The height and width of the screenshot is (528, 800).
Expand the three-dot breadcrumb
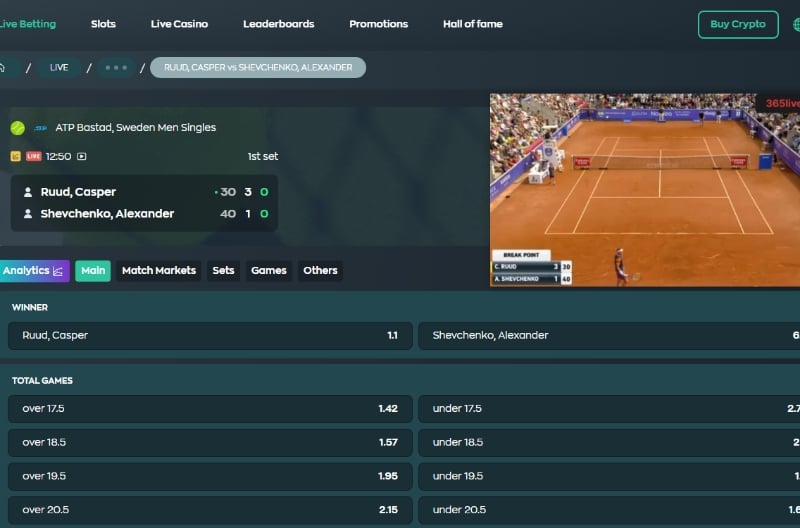116,67
